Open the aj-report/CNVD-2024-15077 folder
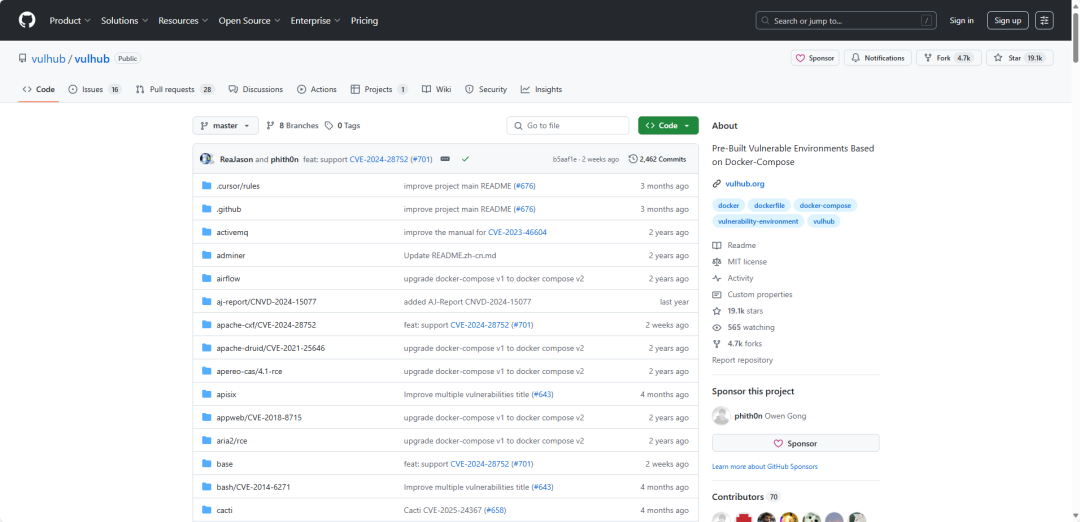The image size is (1080, 522). pyautogui.click(x=267, y=302)
